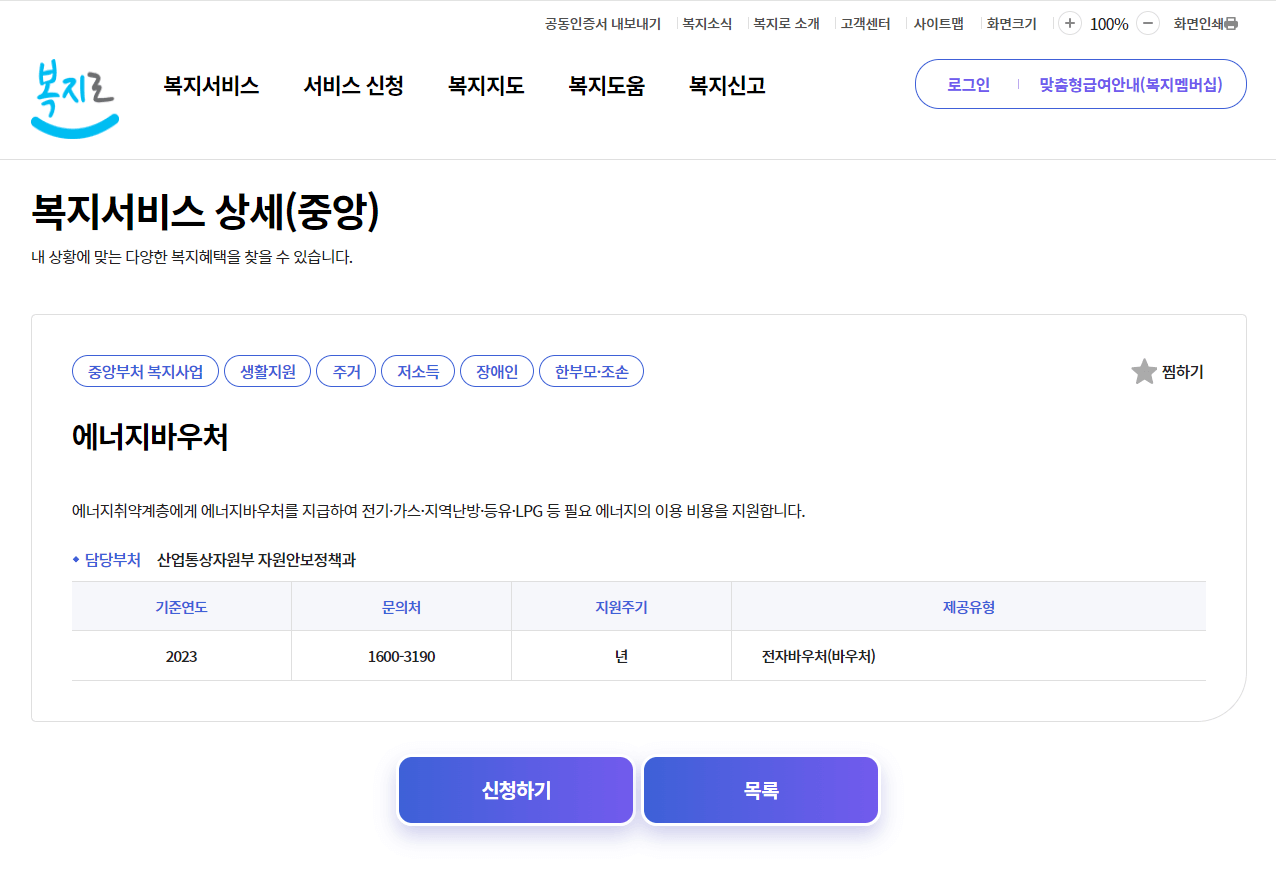Click the 목록 list button
This screenshot has height=872, width=1276.
[x=760, y=790]
